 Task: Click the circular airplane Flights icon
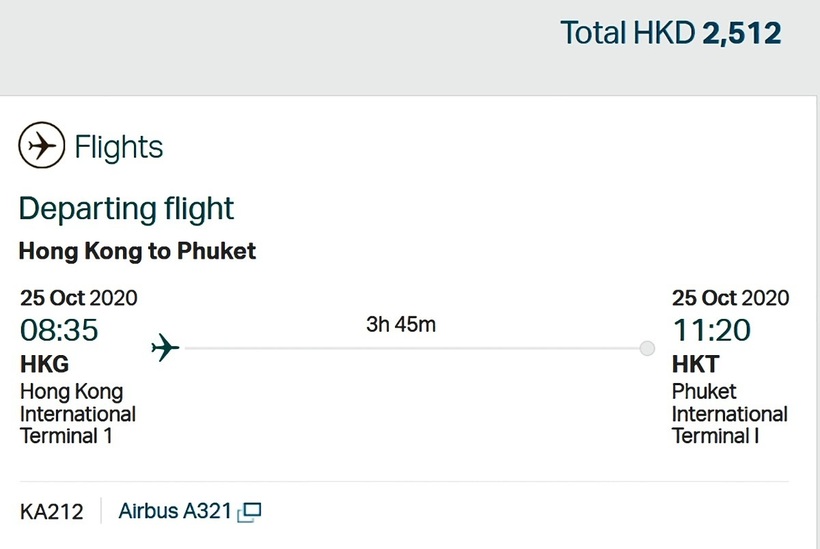point(41,147)
